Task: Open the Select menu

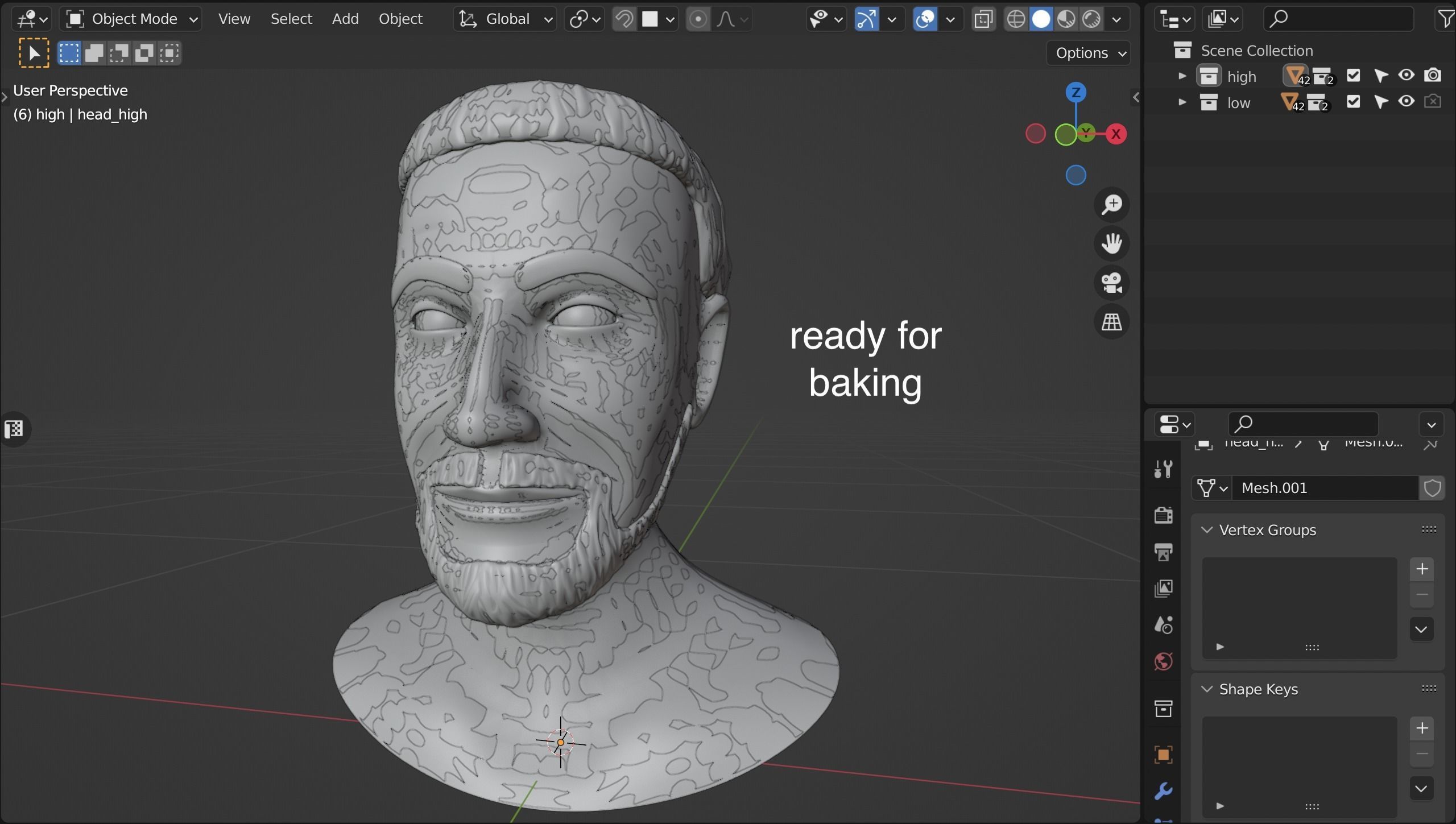Action: tap(291, 19)
